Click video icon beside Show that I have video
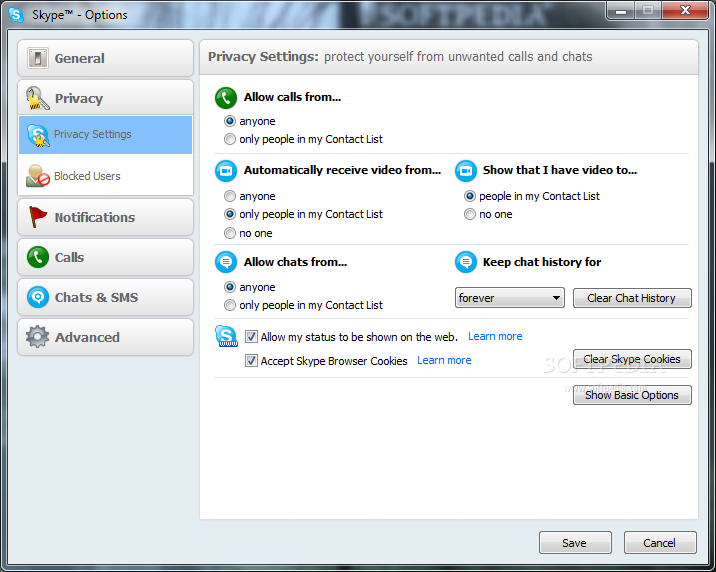This screenshot has width=716, height=572. tap(466, 171)
